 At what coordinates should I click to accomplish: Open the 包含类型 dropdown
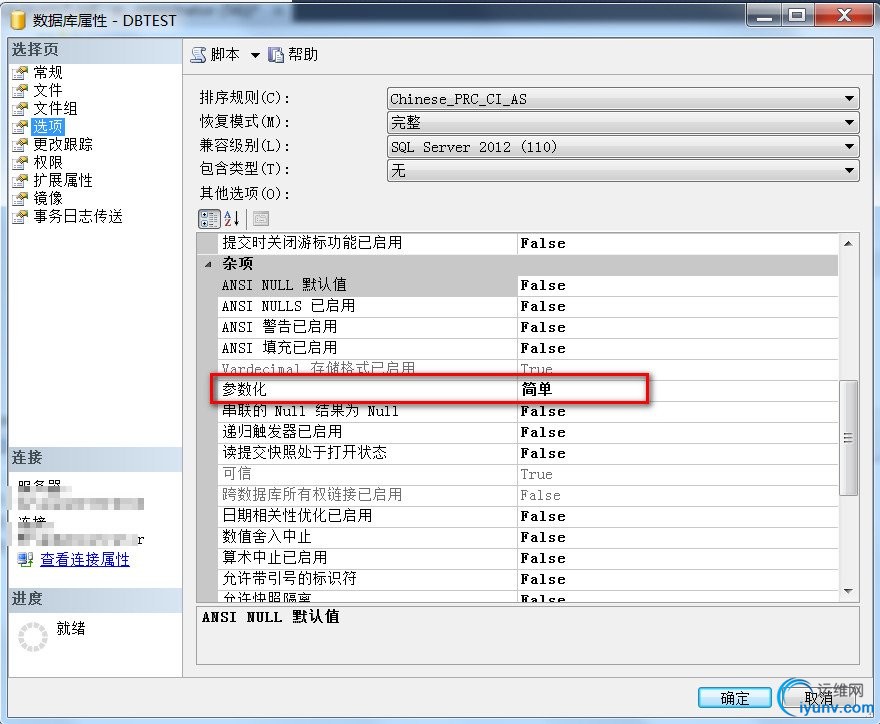[623, 170]
